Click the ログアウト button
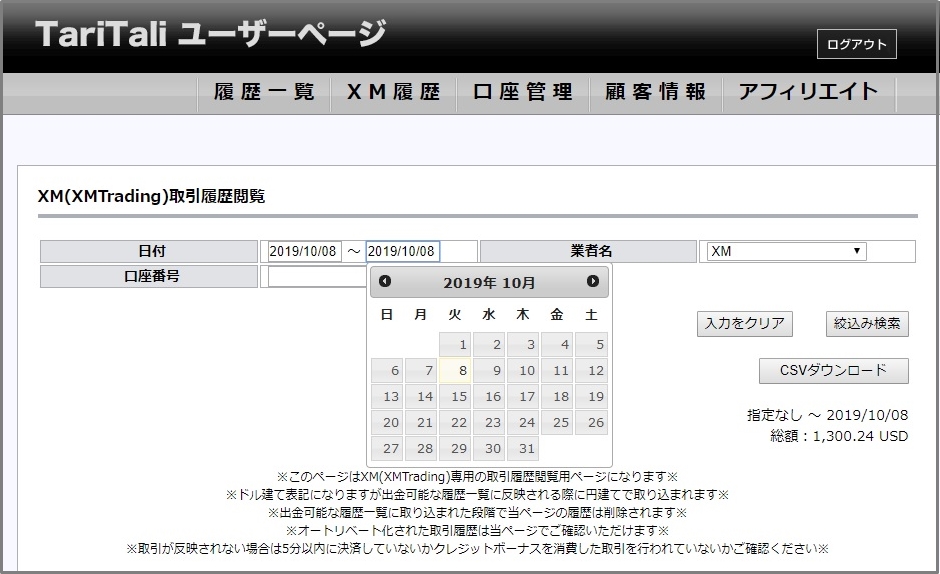This screenshot has width=940, height=574. [857, 44]
